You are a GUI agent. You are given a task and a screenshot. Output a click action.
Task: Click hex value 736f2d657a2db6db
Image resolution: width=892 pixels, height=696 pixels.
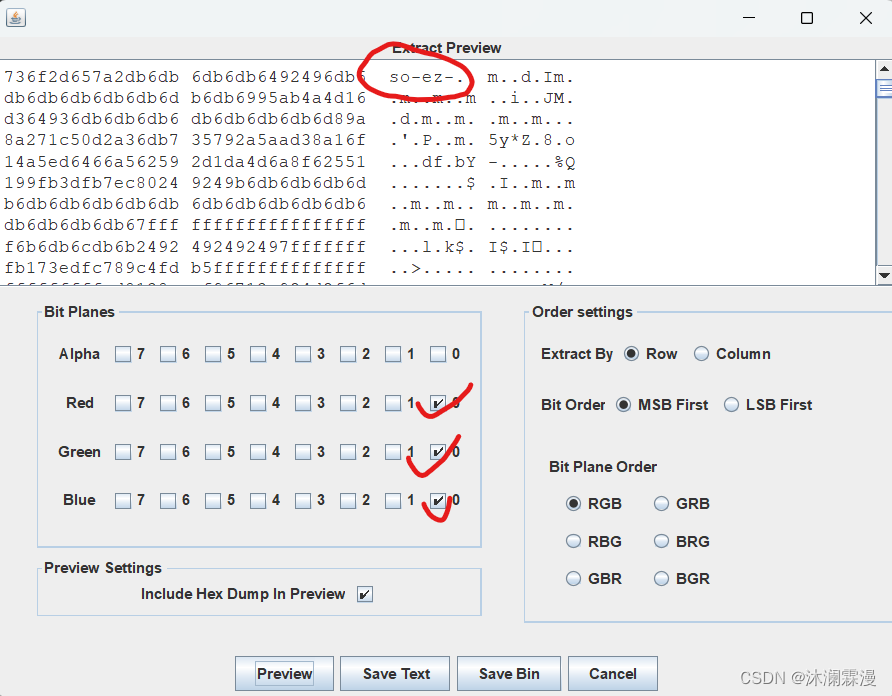pyautogui.click(x=92, y=77)
